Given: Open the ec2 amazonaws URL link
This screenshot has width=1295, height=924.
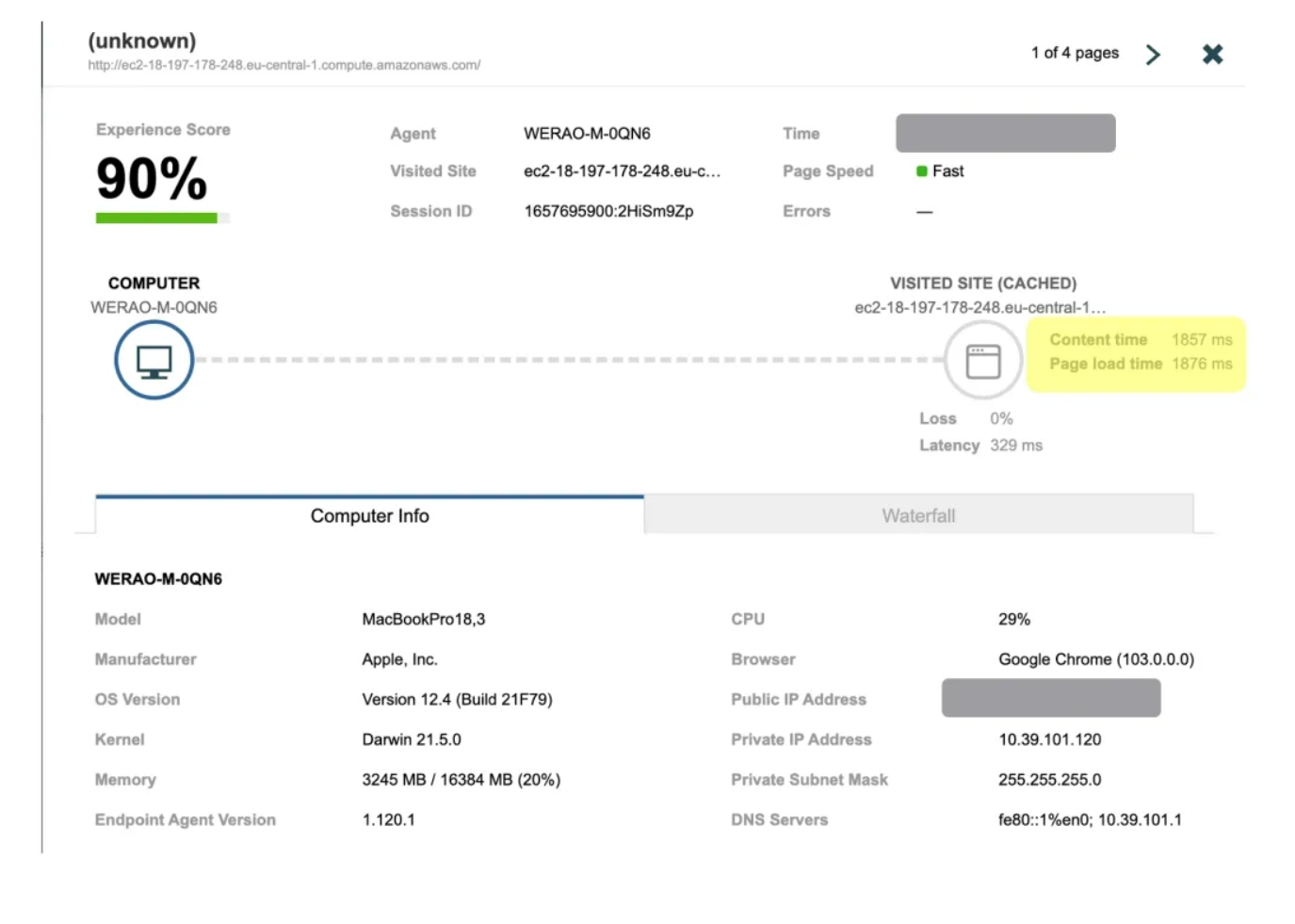Looking at the screenshot, I should [x=283, y=66].
